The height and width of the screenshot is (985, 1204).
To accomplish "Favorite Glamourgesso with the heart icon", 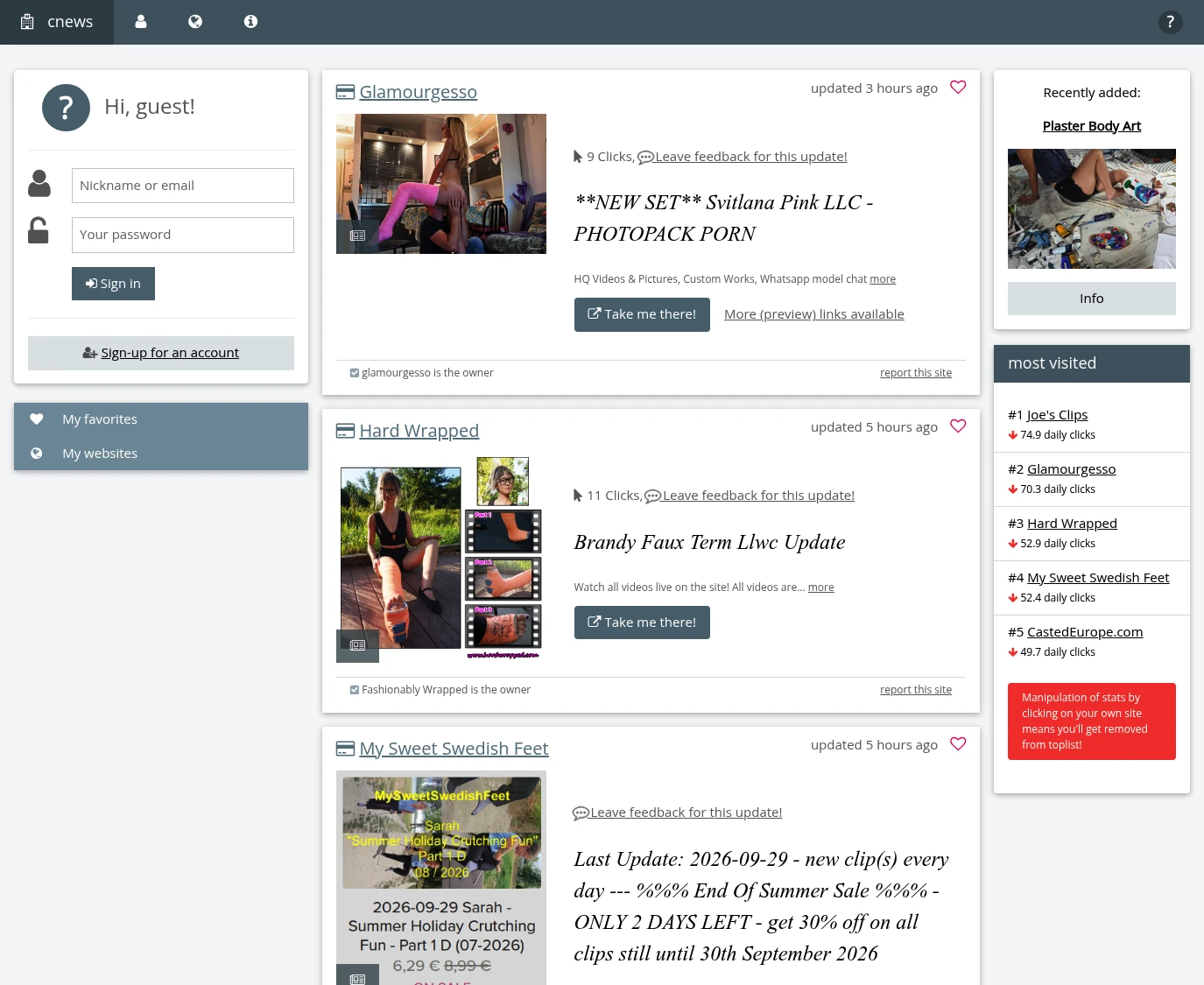I will click(958, 88).
